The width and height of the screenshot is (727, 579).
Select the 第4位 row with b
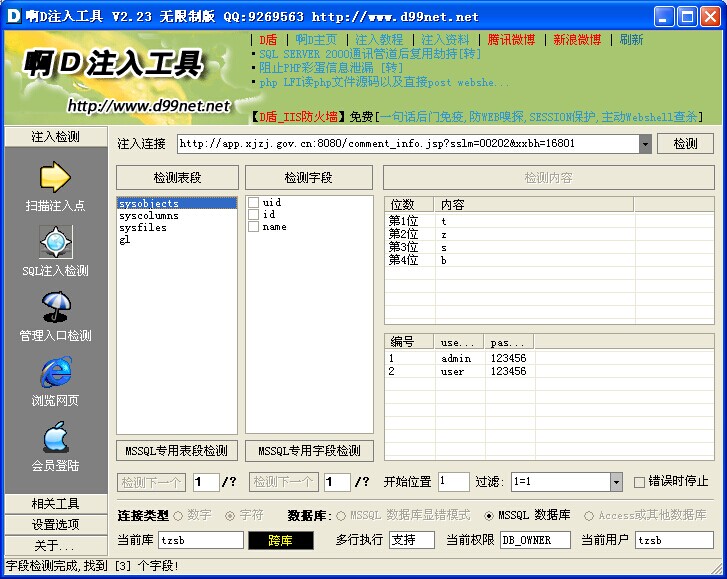[549, 260]
